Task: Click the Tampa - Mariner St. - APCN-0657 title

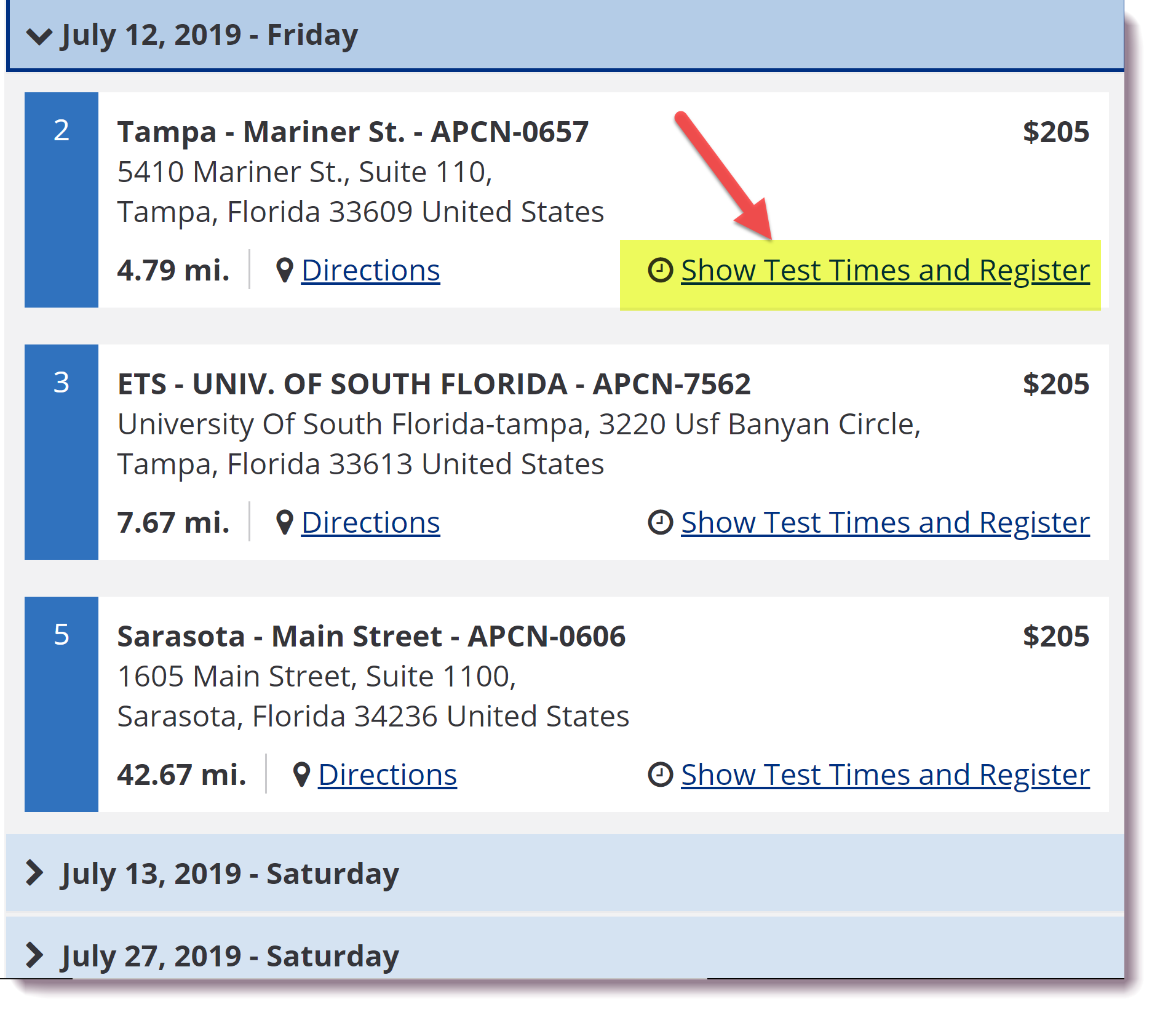Action: [x=353, y=132]
